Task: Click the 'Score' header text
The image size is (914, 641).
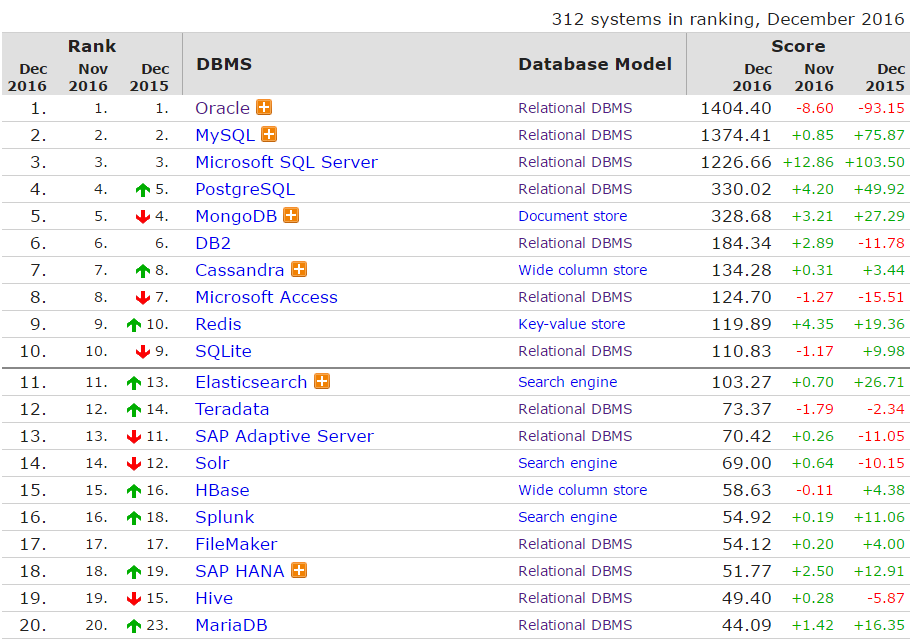Action: pos(798,46)
